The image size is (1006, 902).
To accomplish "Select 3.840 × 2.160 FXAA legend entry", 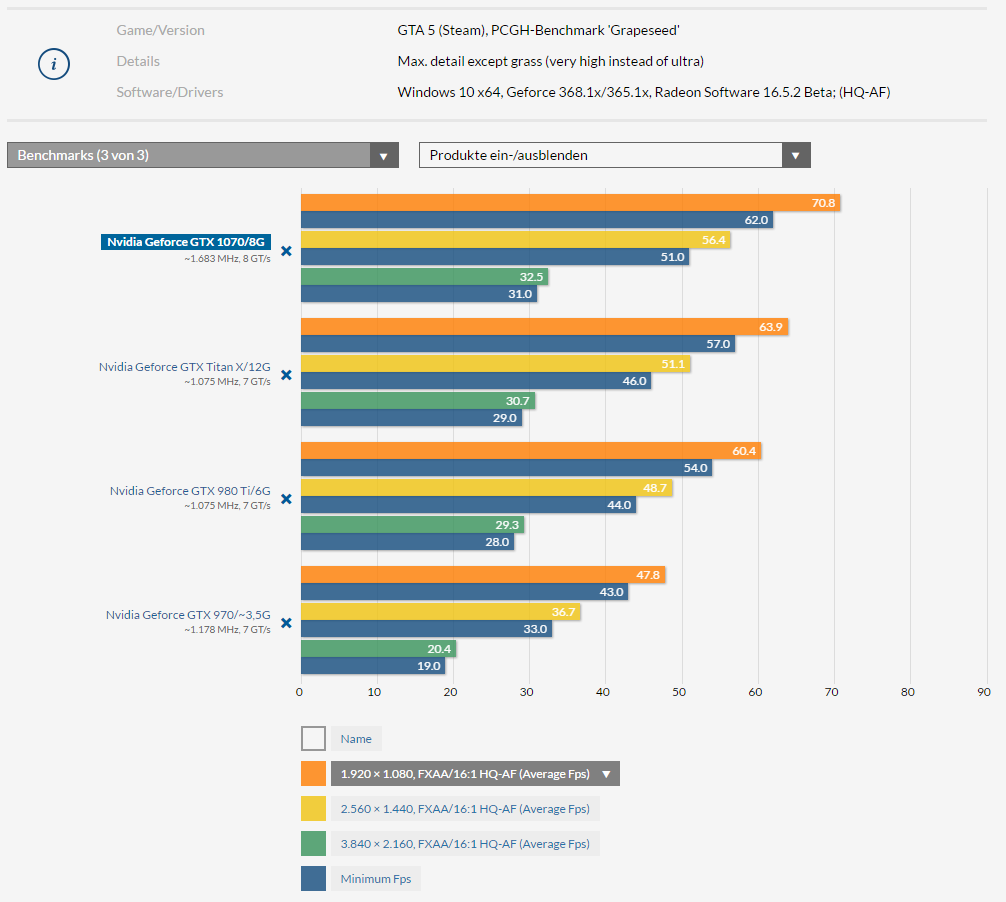I will 465,844.
